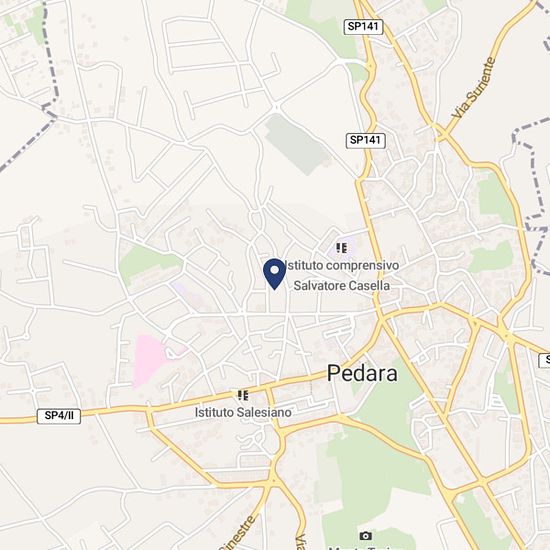Click the topmost SP141 road shield

(x=363, y=27)
